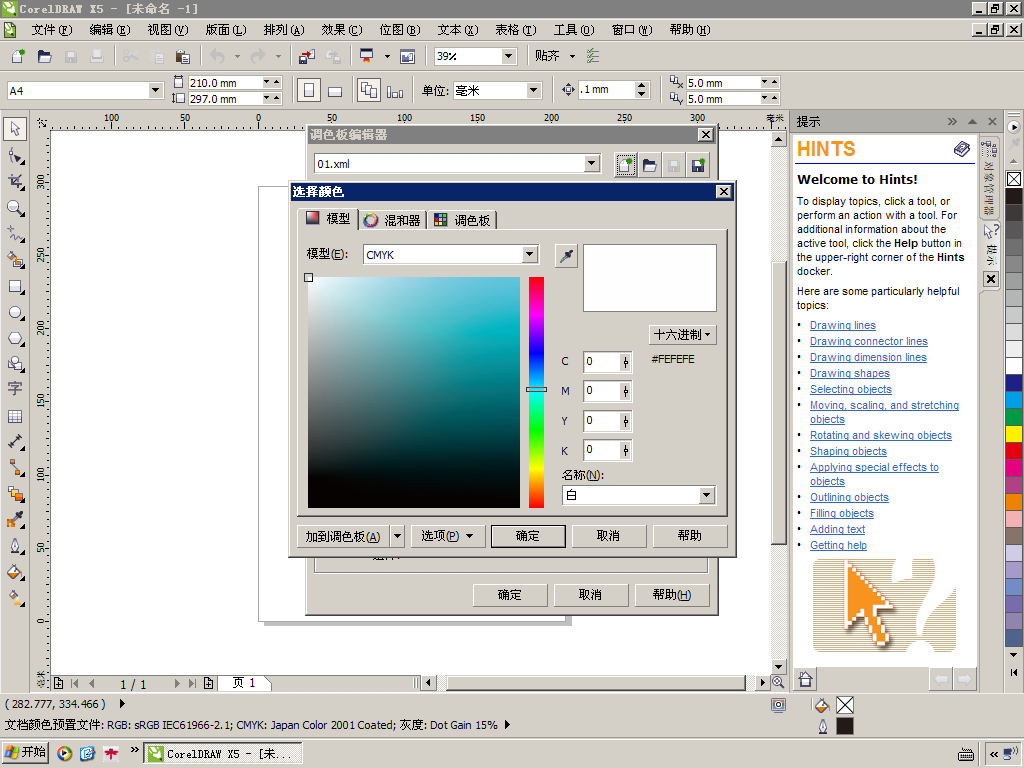Expand the color Name dropdown
The image size is (1024, 768).
(x=707, y=495)
